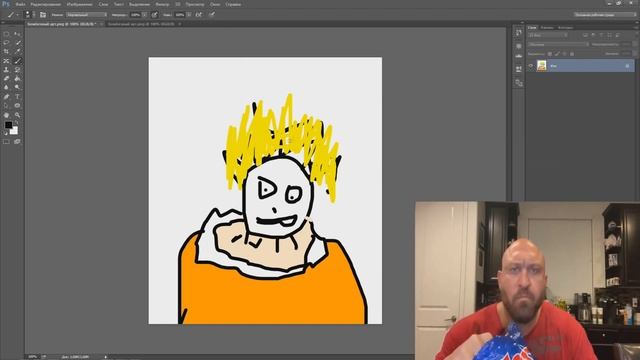Select the Eyedropper tool
This screenshot has width=640, height=360.
pyautogui.click(x=17, y=52)
